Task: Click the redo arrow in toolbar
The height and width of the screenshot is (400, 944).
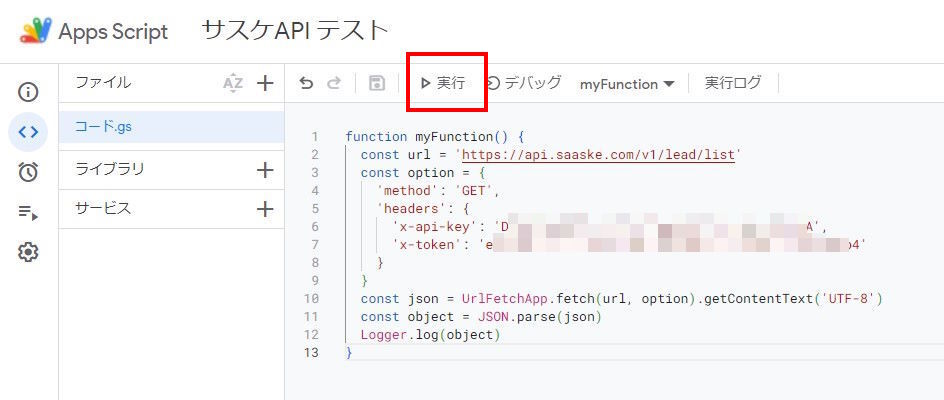Action: [334, 84]
